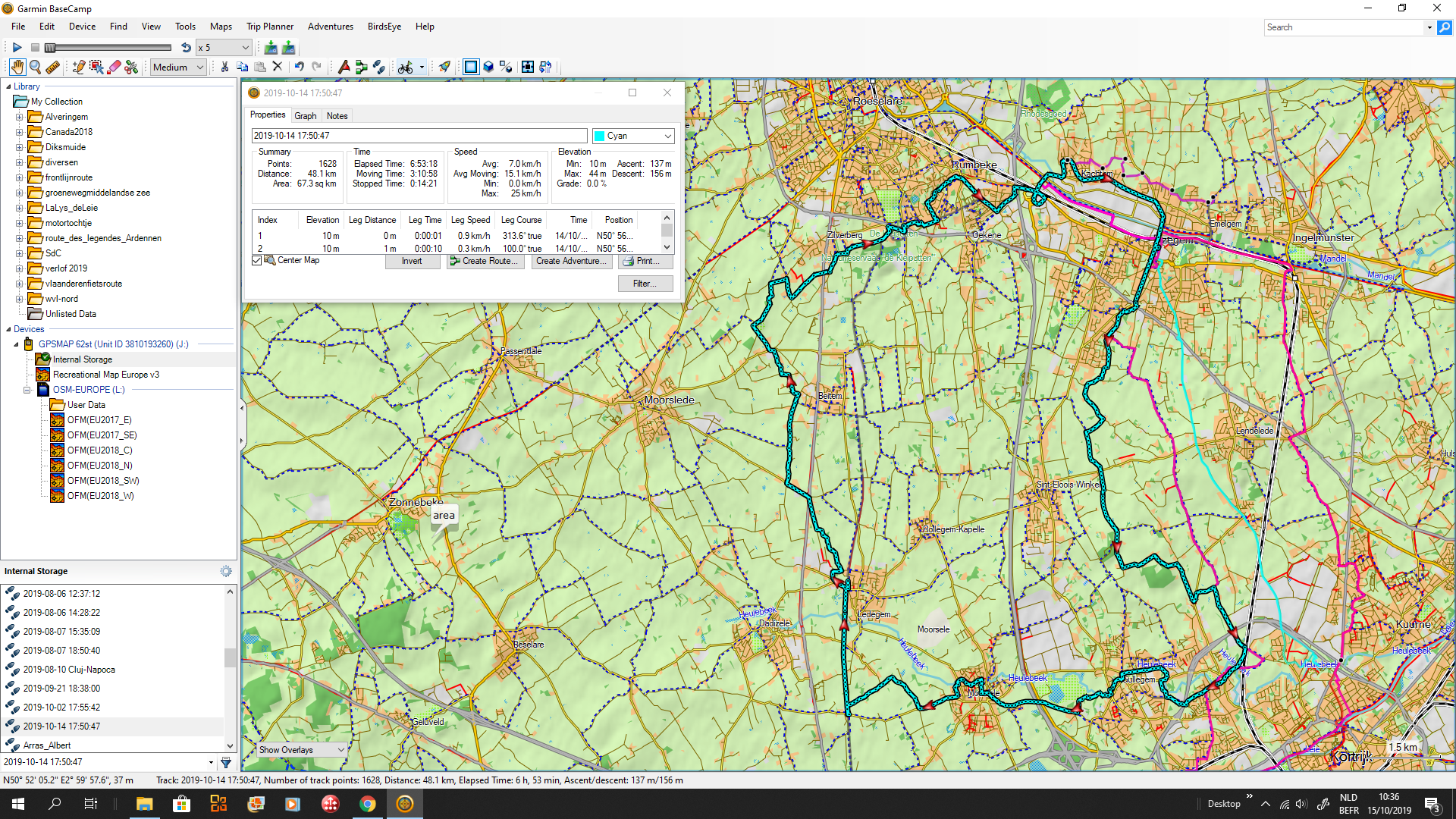This screenshot has height=819, width=1456.
Task: Open Chrome from the taskbar
Action: click(x=367, y=804)
